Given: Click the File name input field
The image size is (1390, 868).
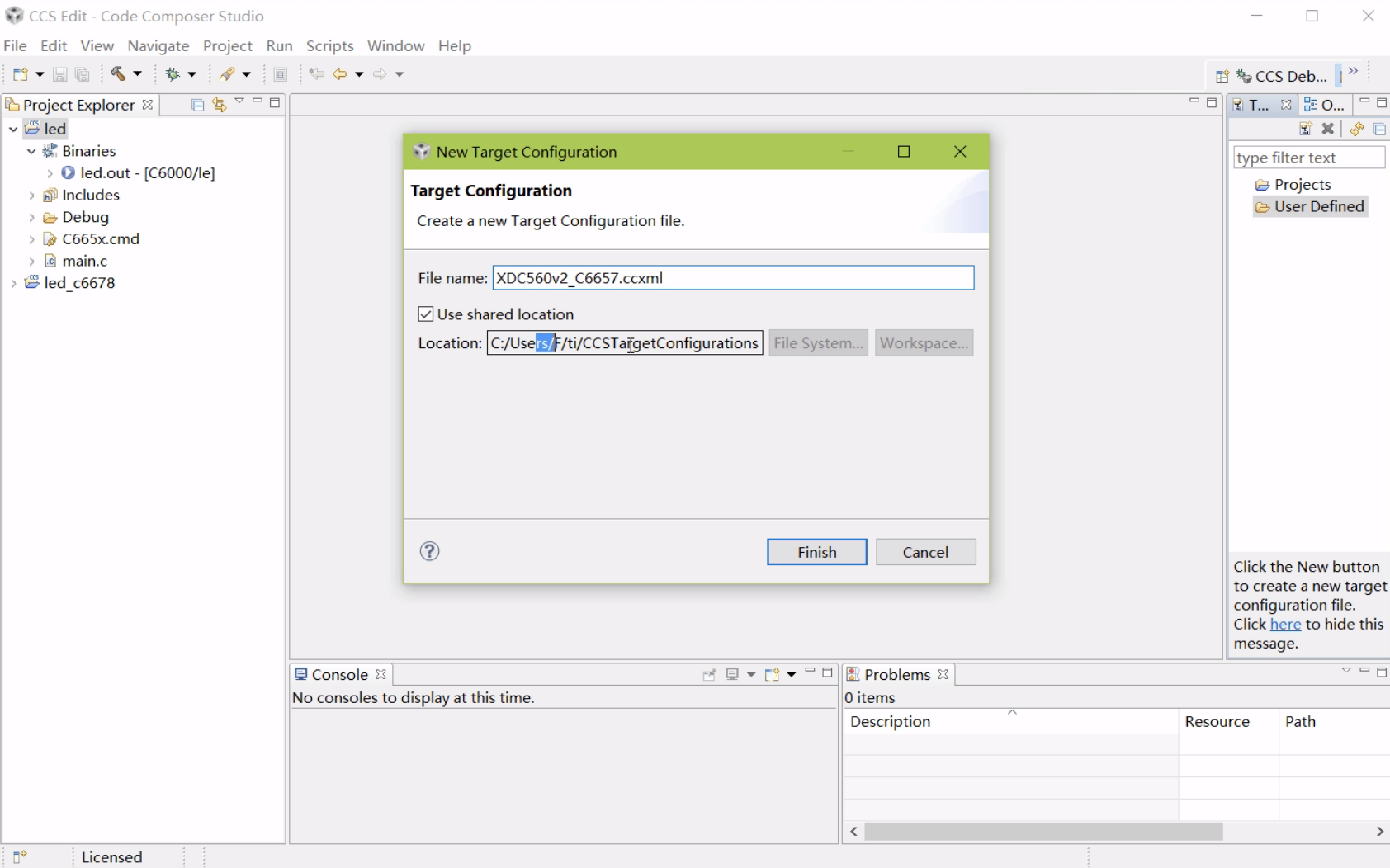Looking at the screenshot, I should point(733,278).
